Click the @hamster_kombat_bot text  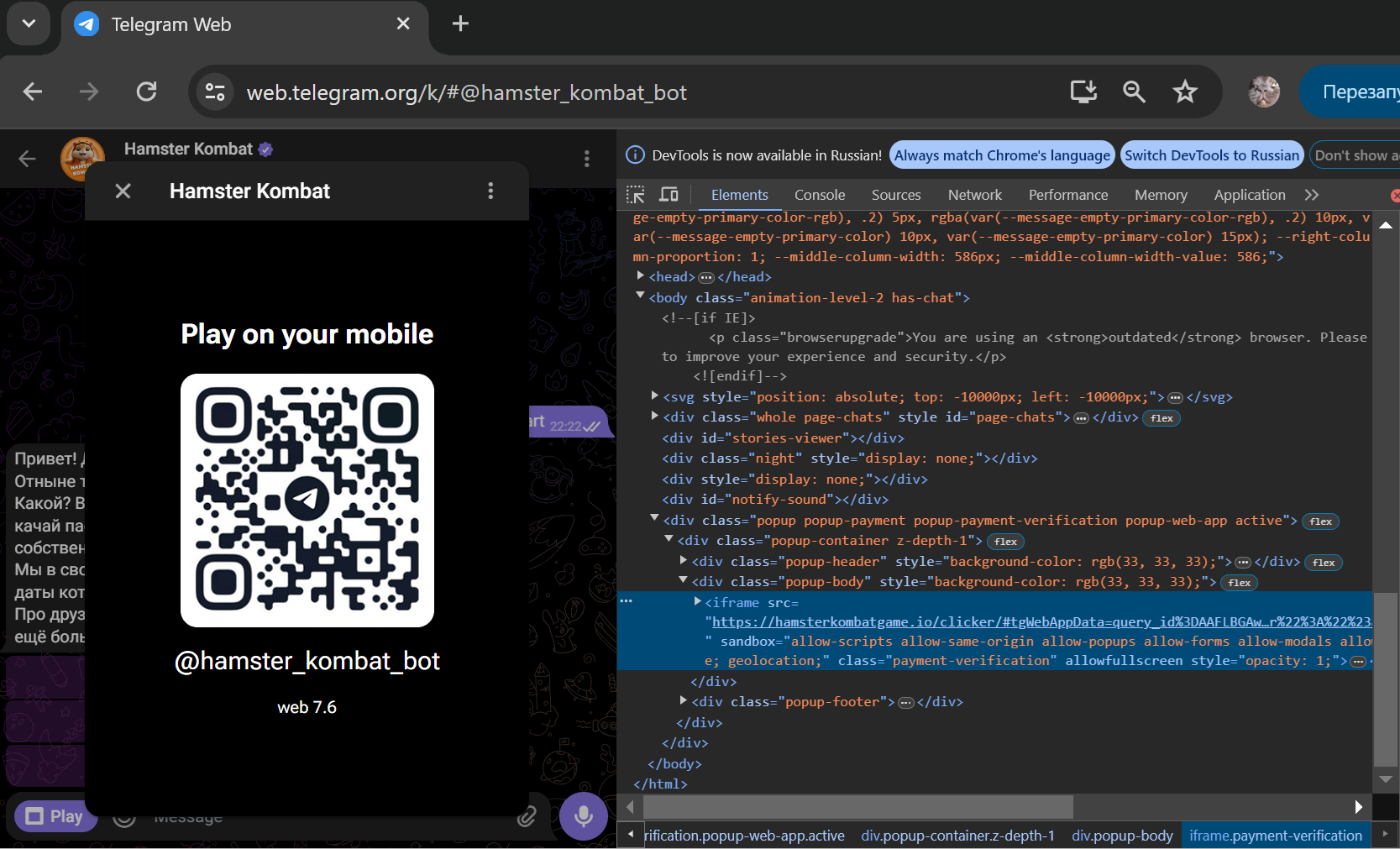coord(307,661)
